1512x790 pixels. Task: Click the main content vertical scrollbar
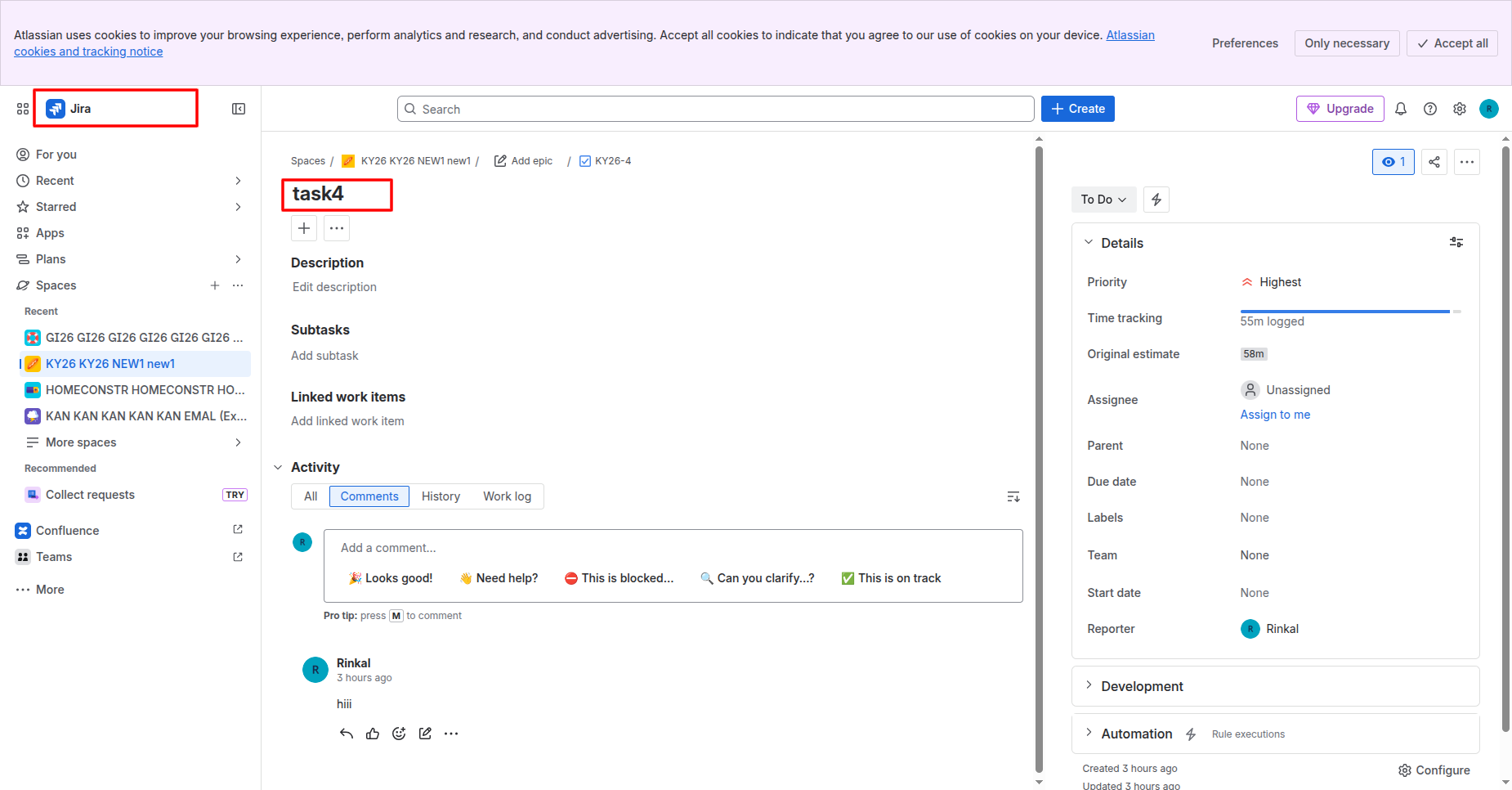[x=1039, y=458]
